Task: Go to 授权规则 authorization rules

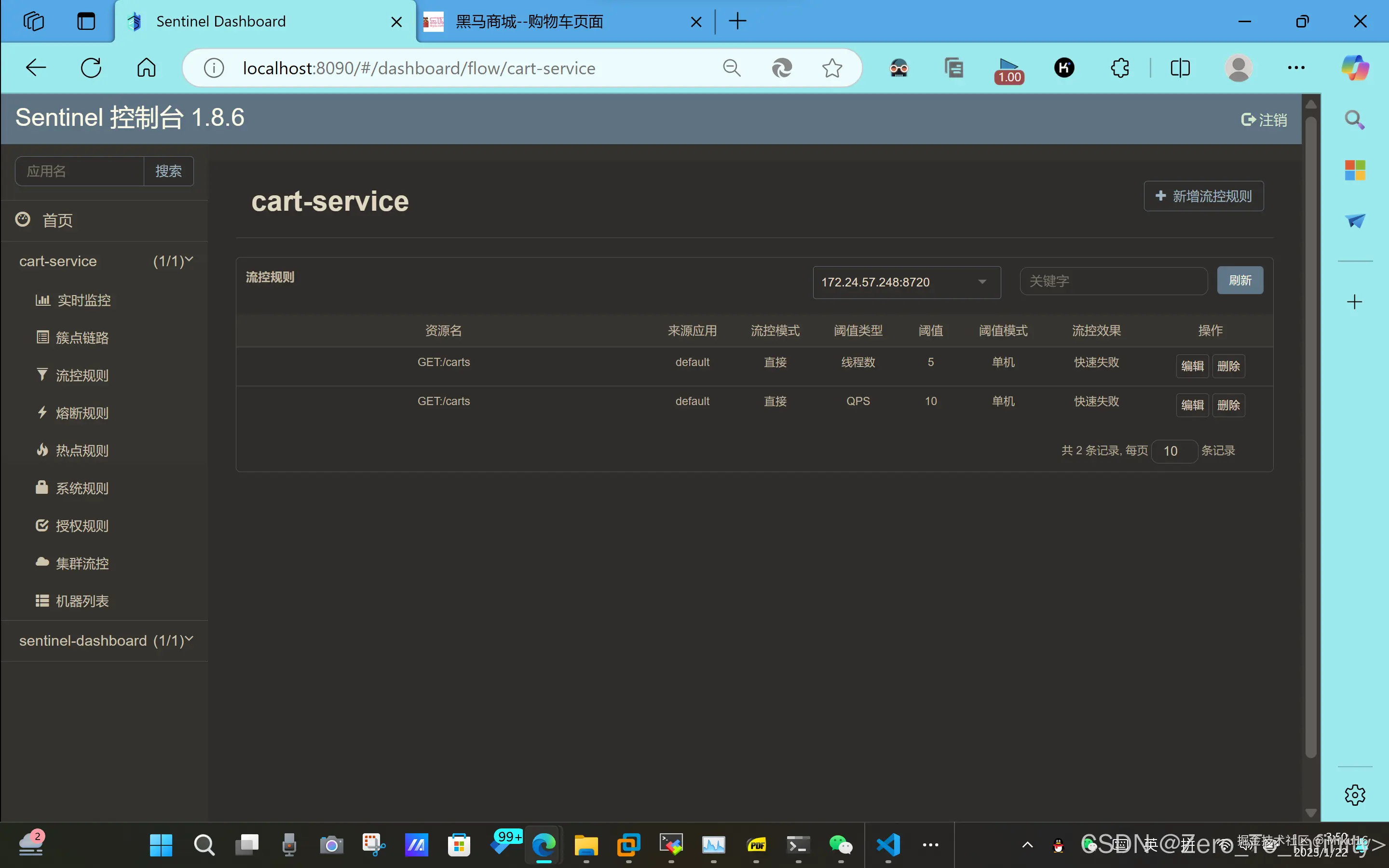Action: [x=82, y=526]
